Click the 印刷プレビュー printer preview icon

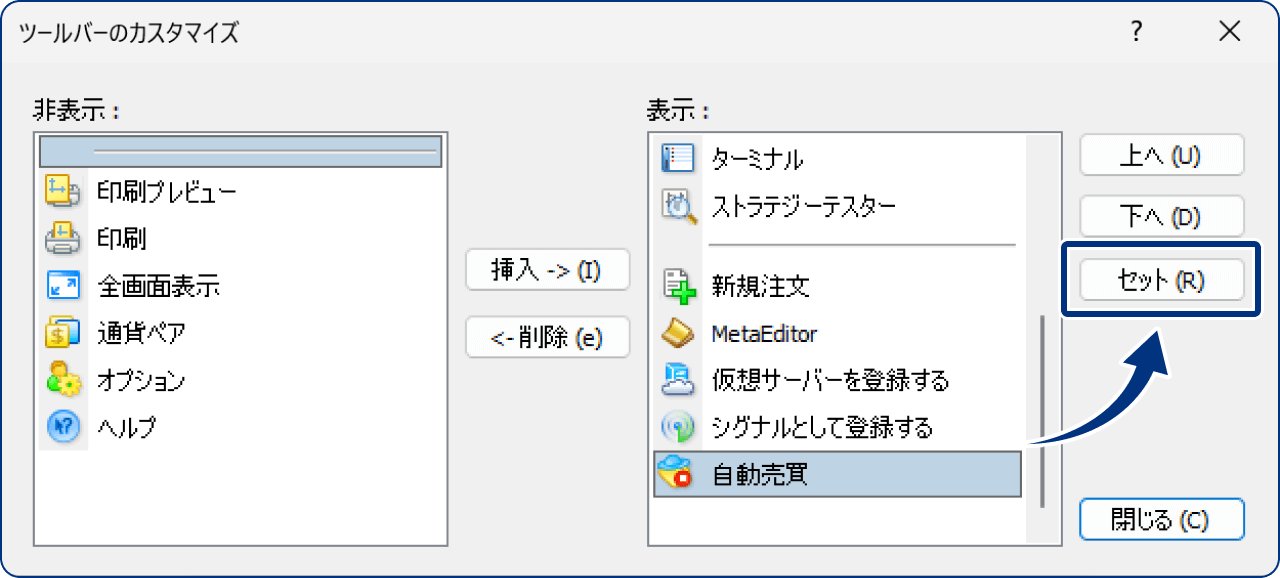coord(62,192)
